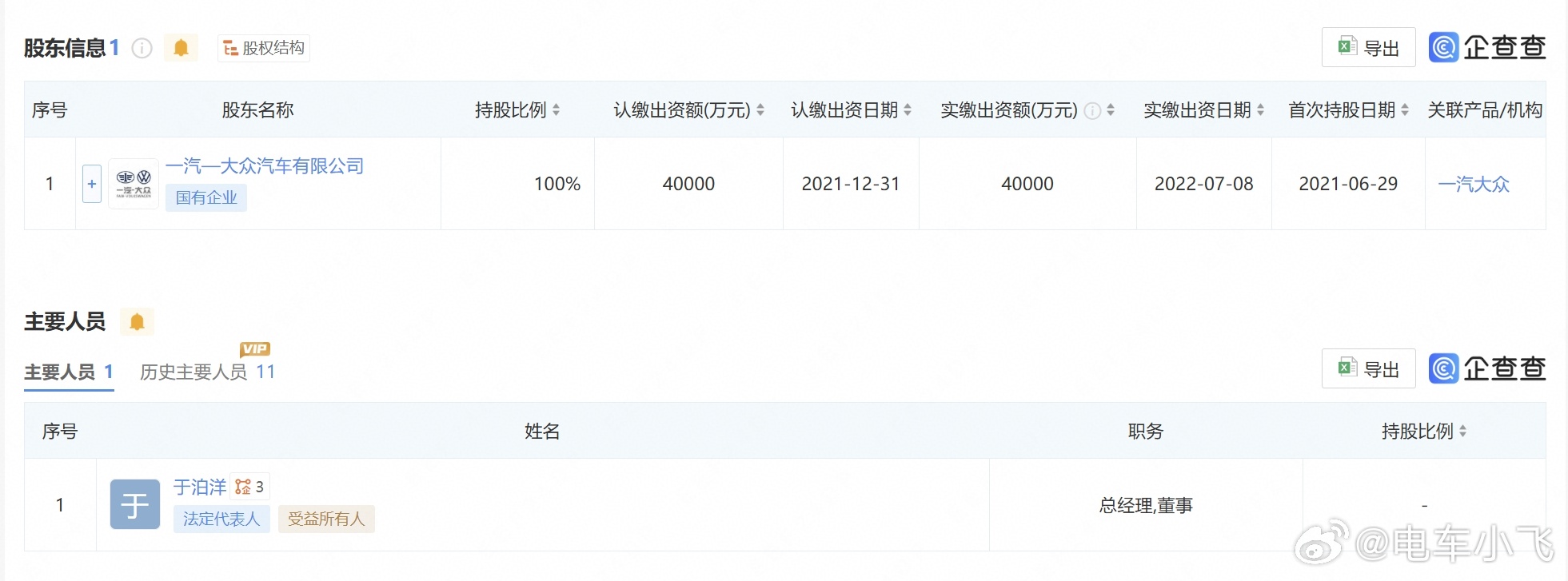
Task: Click the 2021-12-31 subscription date cell
Action: pos(851,184)
